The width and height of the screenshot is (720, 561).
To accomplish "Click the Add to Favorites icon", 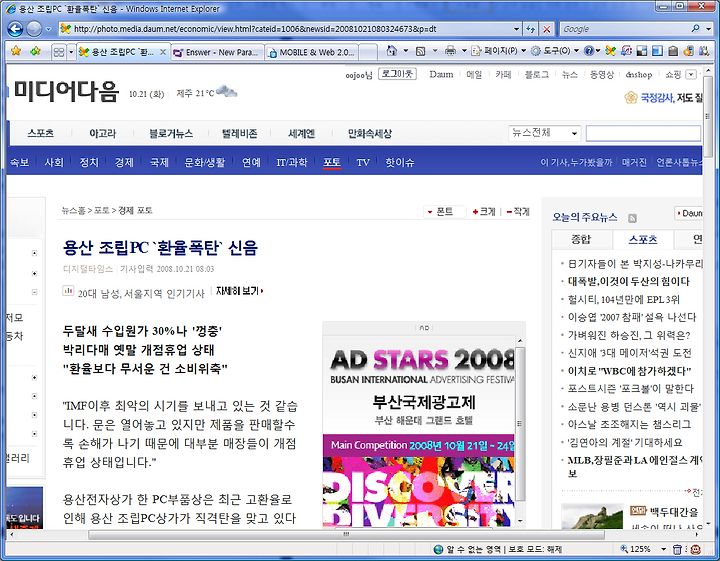I will 35,51.
